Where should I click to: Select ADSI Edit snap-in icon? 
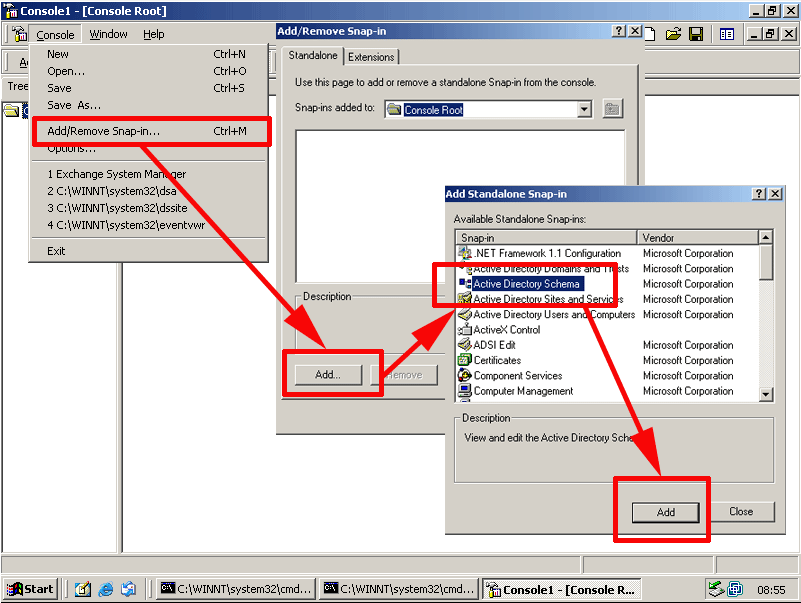click(x=464, y=345)
